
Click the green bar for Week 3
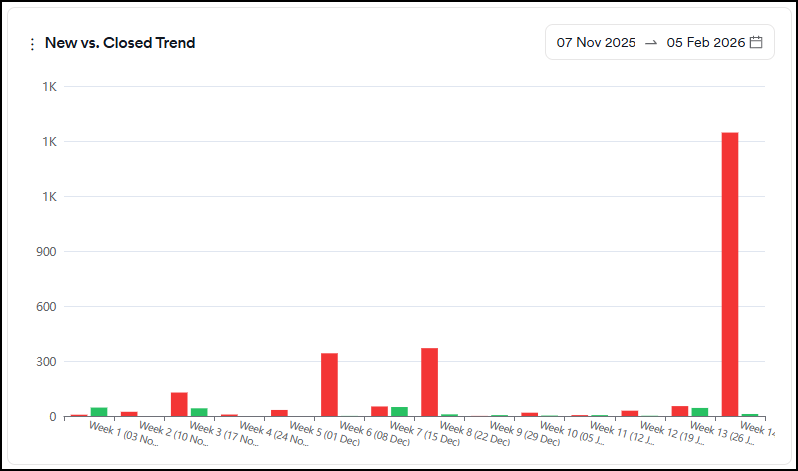199,412
